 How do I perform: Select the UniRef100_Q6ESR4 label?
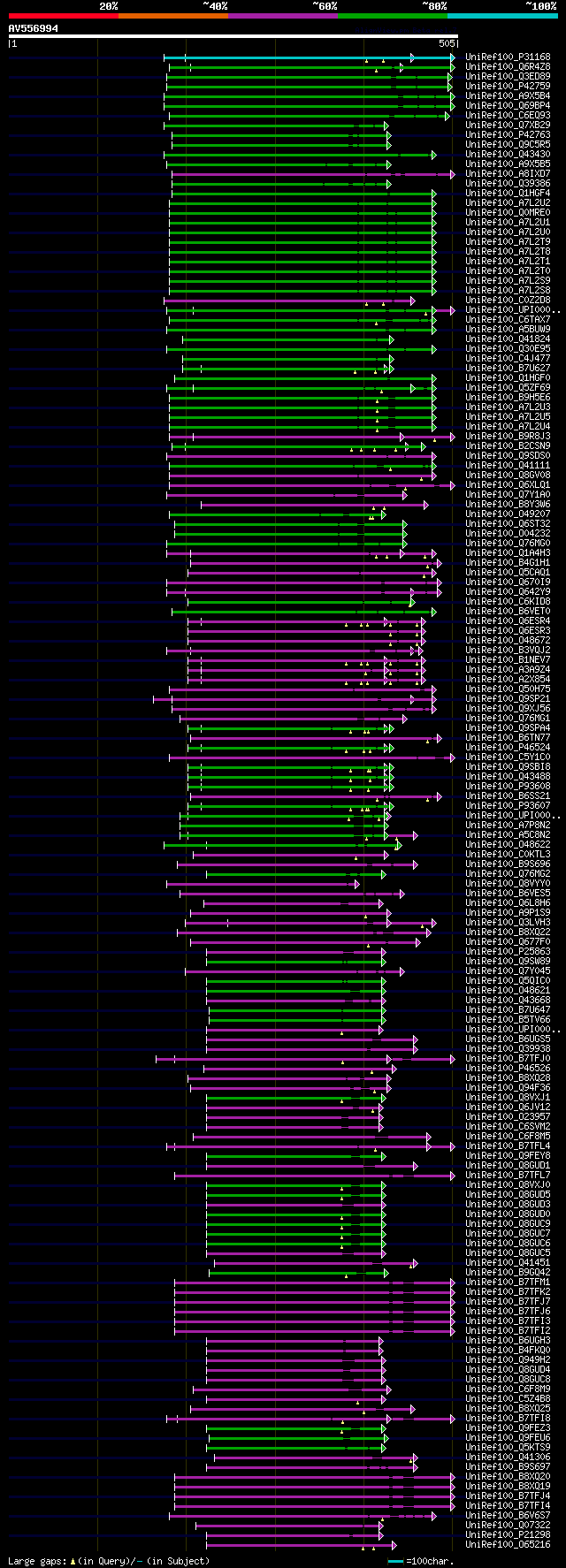tap(508, 621)
